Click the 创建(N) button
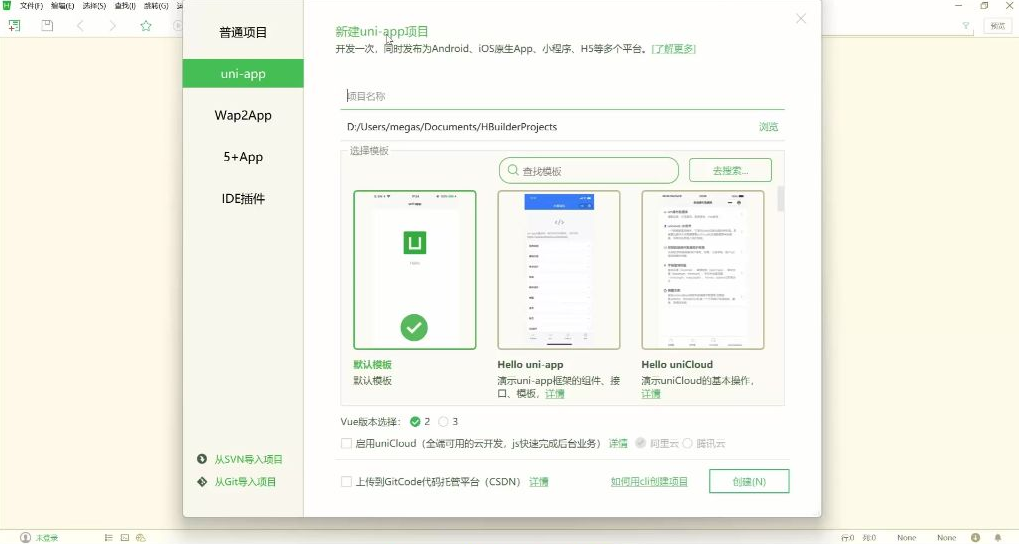 [x=749, y=482]
